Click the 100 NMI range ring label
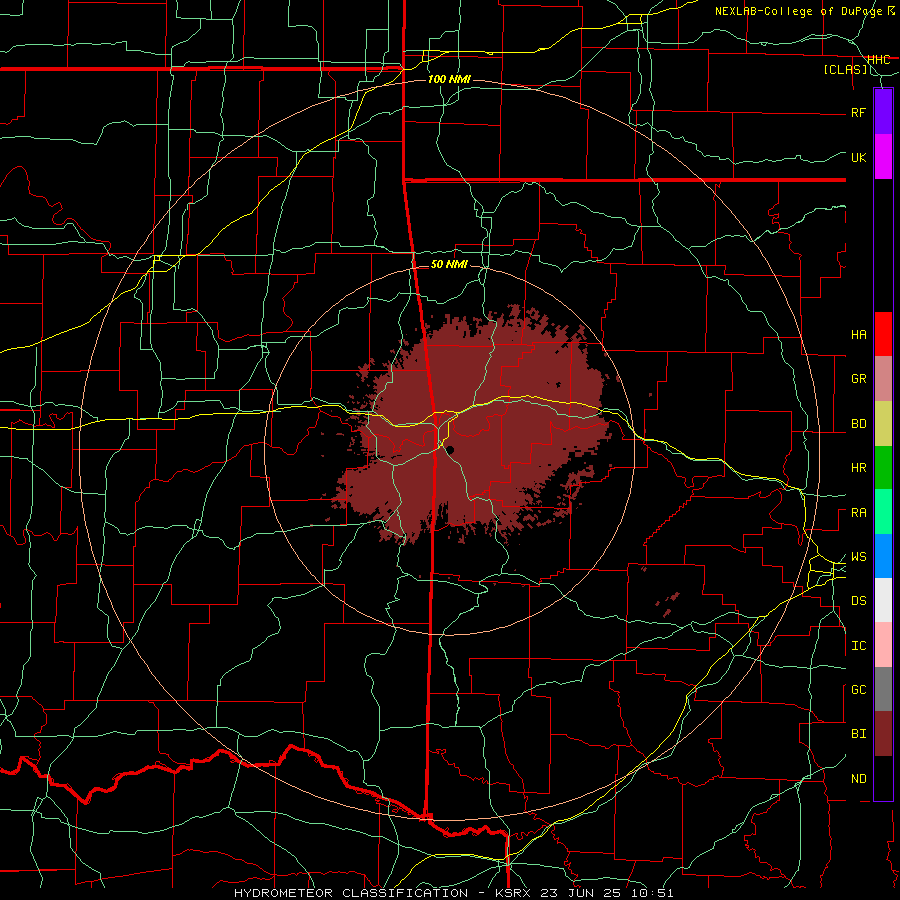The height and width of the screenshot is (900, 900). (449, 79)
